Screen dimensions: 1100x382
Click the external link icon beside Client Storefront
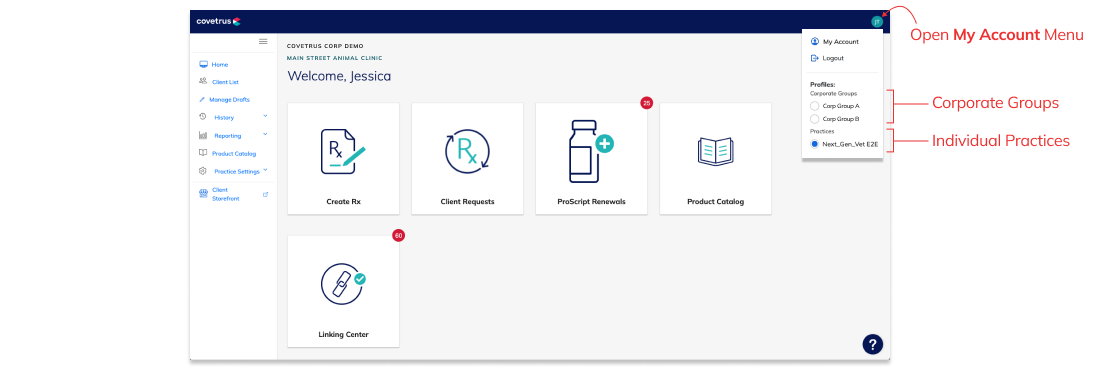point(265,194)
